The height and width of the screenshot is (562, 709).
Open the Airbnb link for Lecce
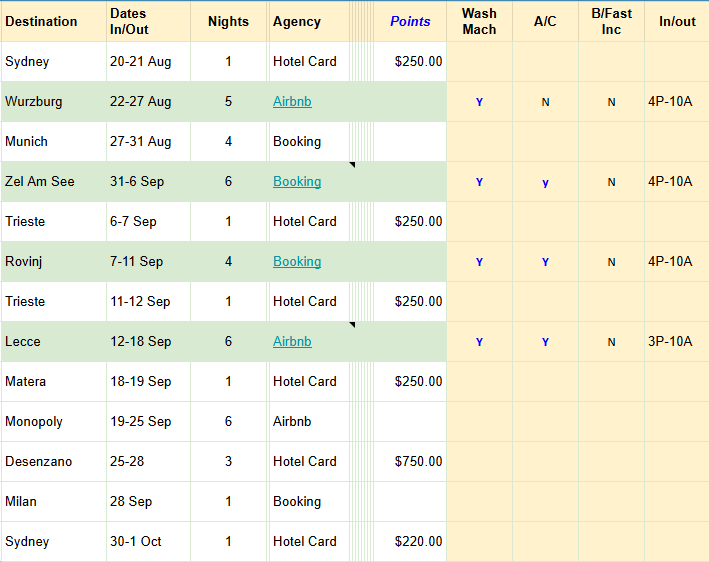click(x=292, y=341)
